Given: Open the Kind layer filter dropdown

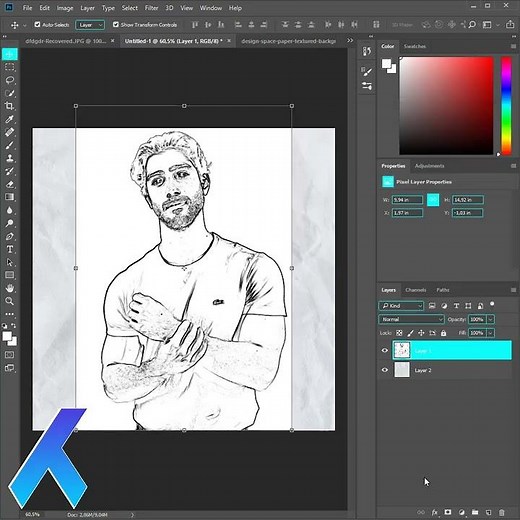Looking at the screenshot, I should (x=401, y=306).
